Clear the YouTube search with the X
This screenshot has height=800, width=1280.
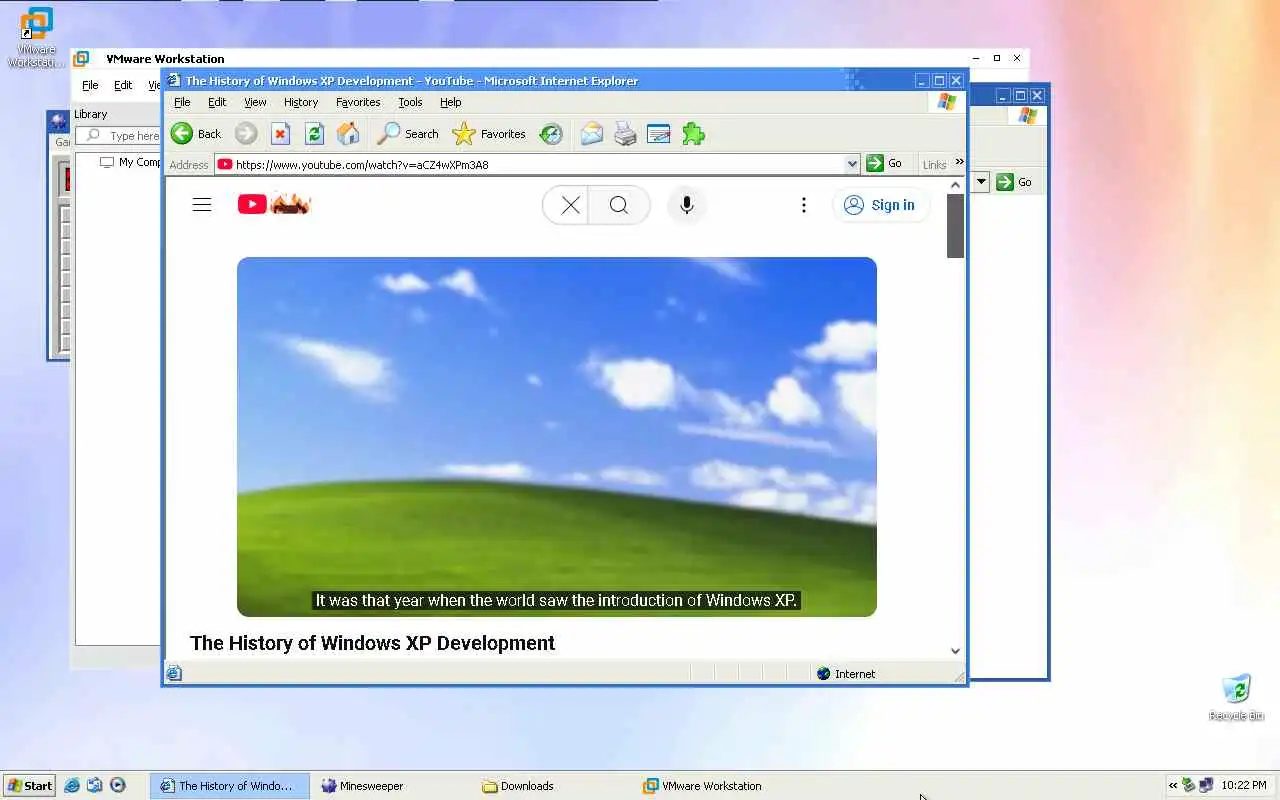[x=570, y=205]
